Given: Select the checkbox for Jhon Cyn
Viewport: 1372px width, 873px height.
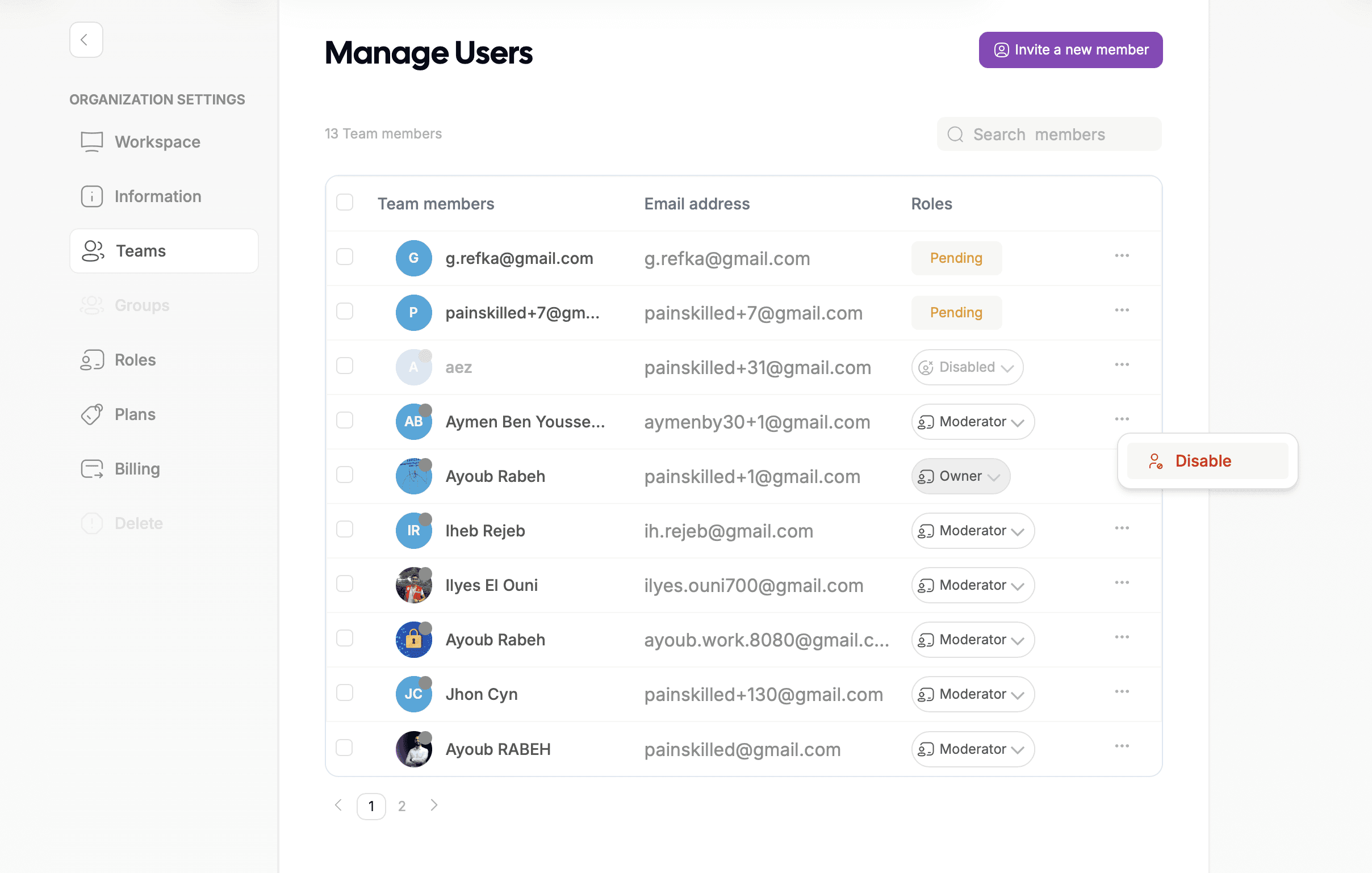Looking at the screenshot, I should [345, 692].
